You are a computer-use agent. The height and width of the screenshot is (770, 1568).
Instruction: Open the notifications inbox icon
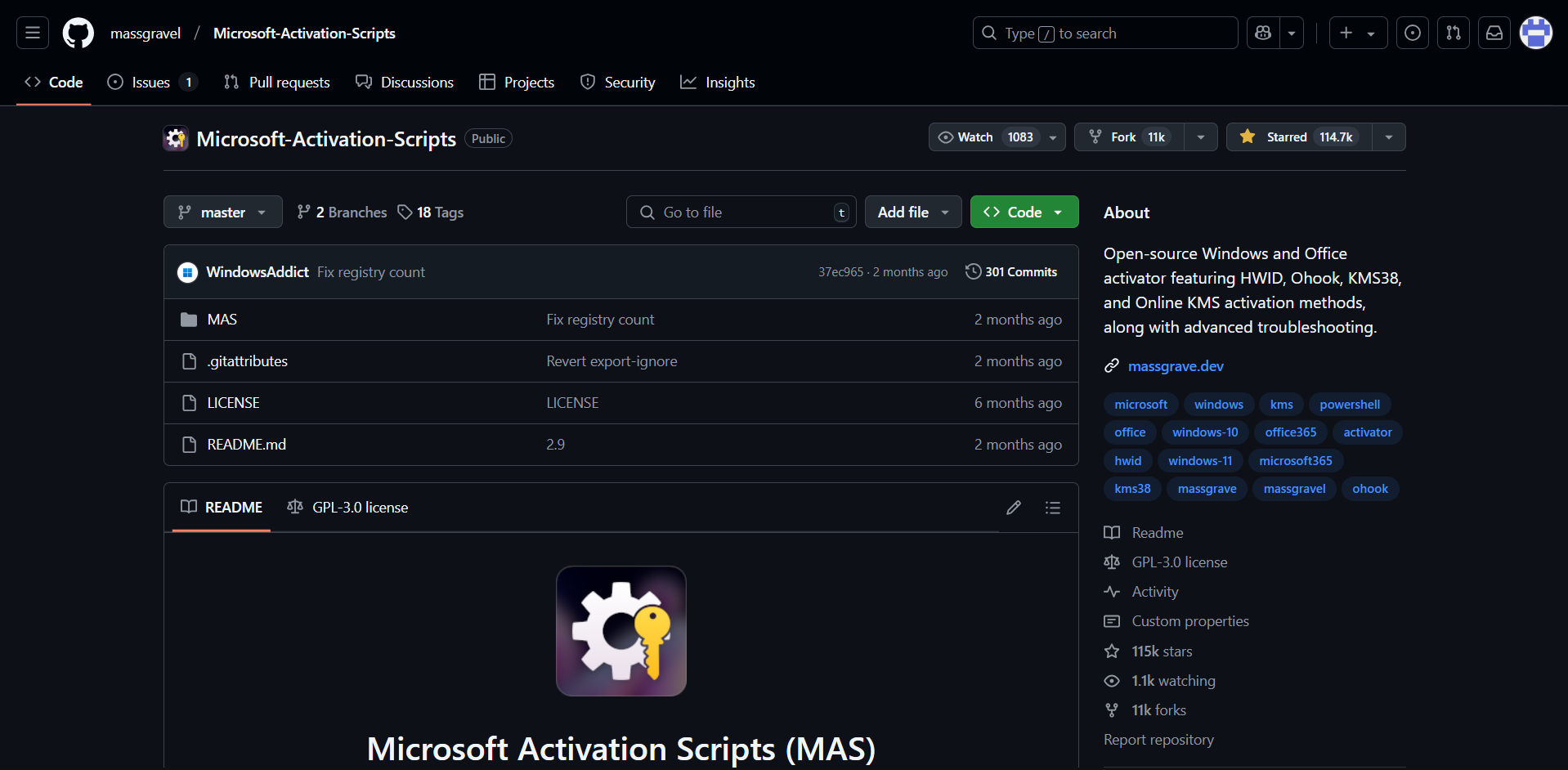(x=1494, y=34)
